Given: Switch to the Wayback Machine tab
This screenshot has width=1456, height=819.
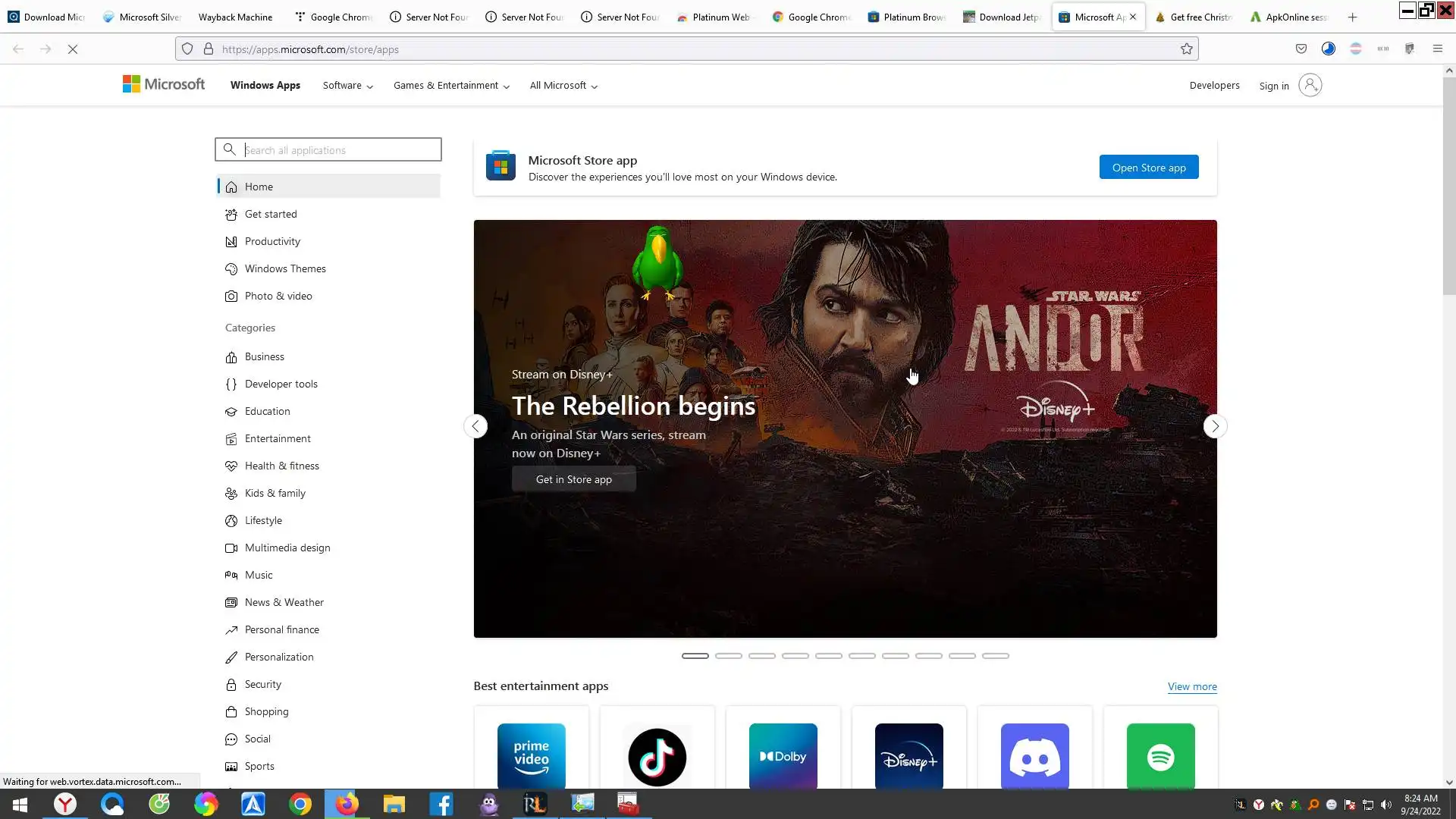Looking at the screenshot, I should pyautogui.click(x=235, y=17).
